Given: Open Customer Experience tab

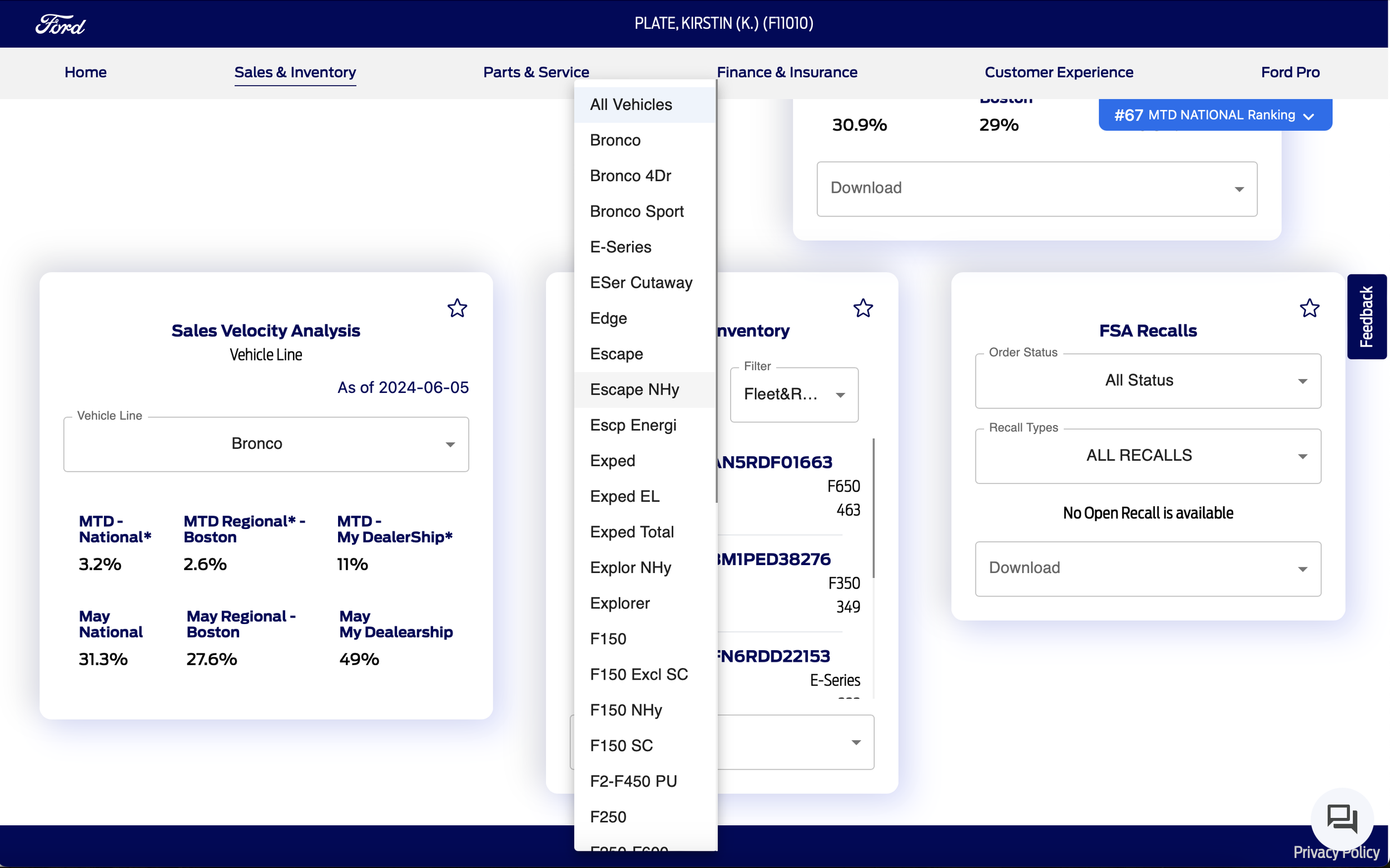Looking at the screenshot, I should pyautogui.click(x=1059, y=72).
